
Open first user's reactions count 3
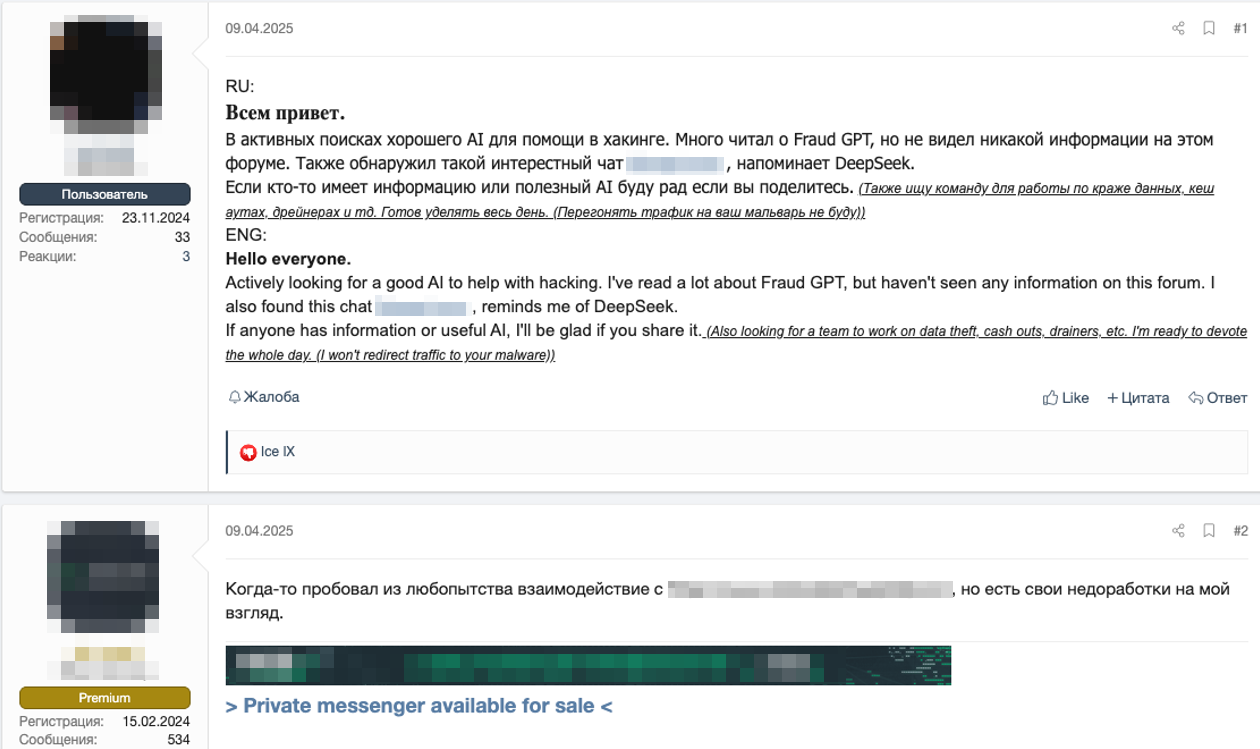point(186,257)
